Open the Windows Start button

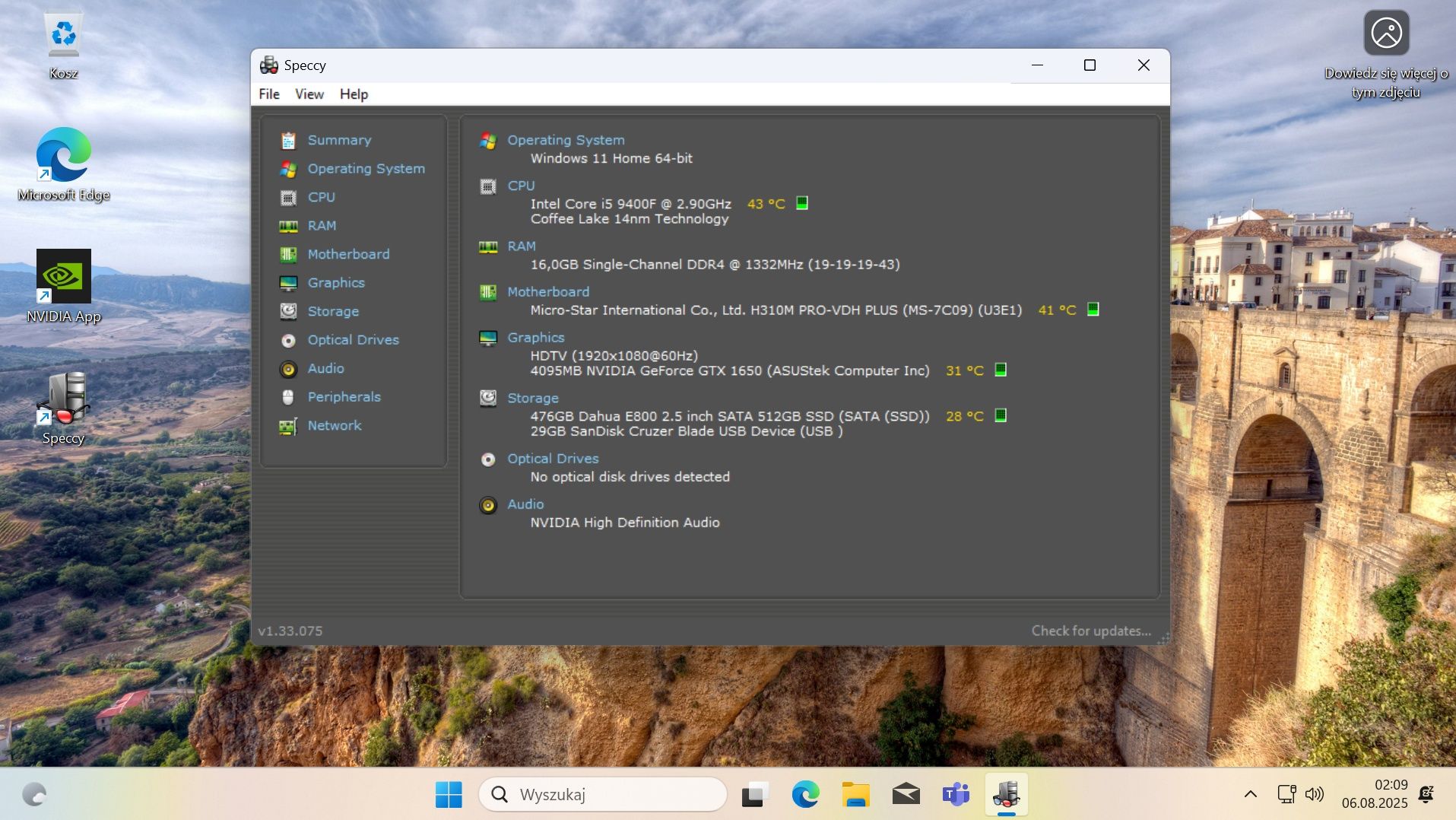[x=449, y=795]
